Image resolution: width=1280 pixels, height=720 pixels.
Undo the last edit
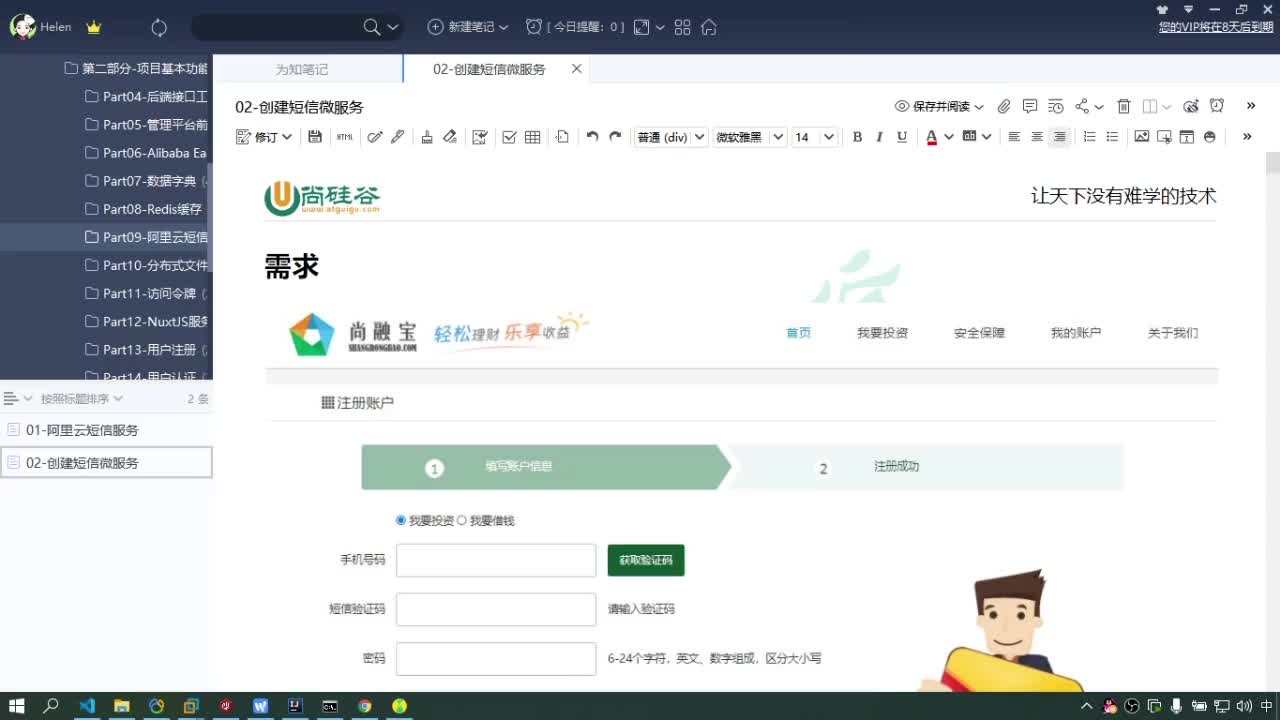[x=592, y=137]
